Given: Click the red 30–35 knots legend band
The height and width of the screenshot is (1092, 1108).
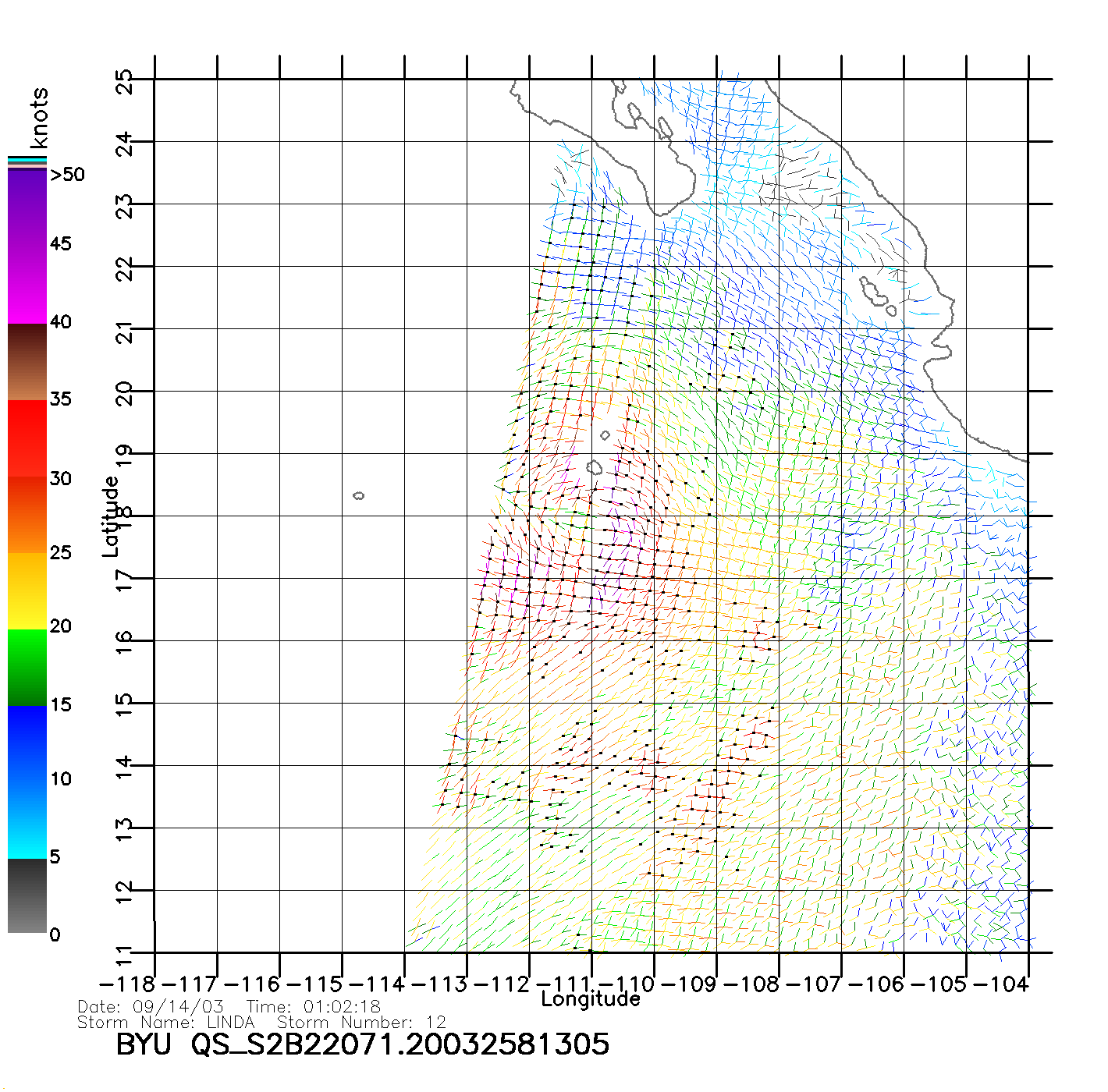Looking at the screenshot, I should (x=27, y=438).
